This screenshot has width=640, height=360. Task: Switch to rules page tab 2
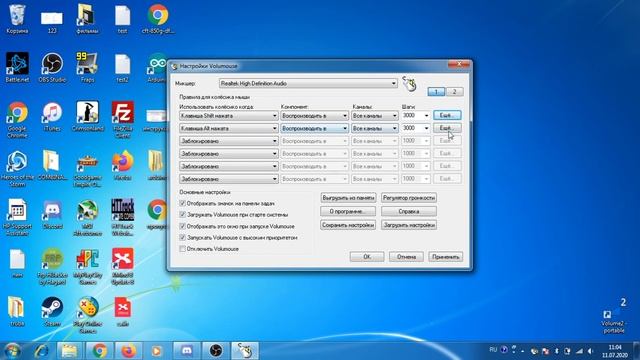(454, 91)
